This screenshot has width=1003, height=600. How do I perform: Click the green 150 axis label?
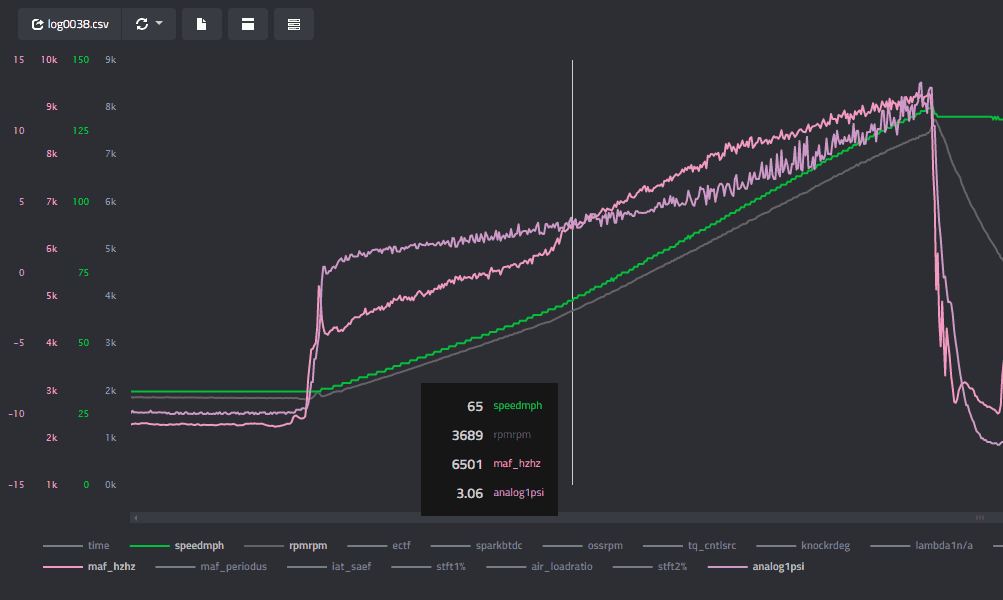click(81, 59)
